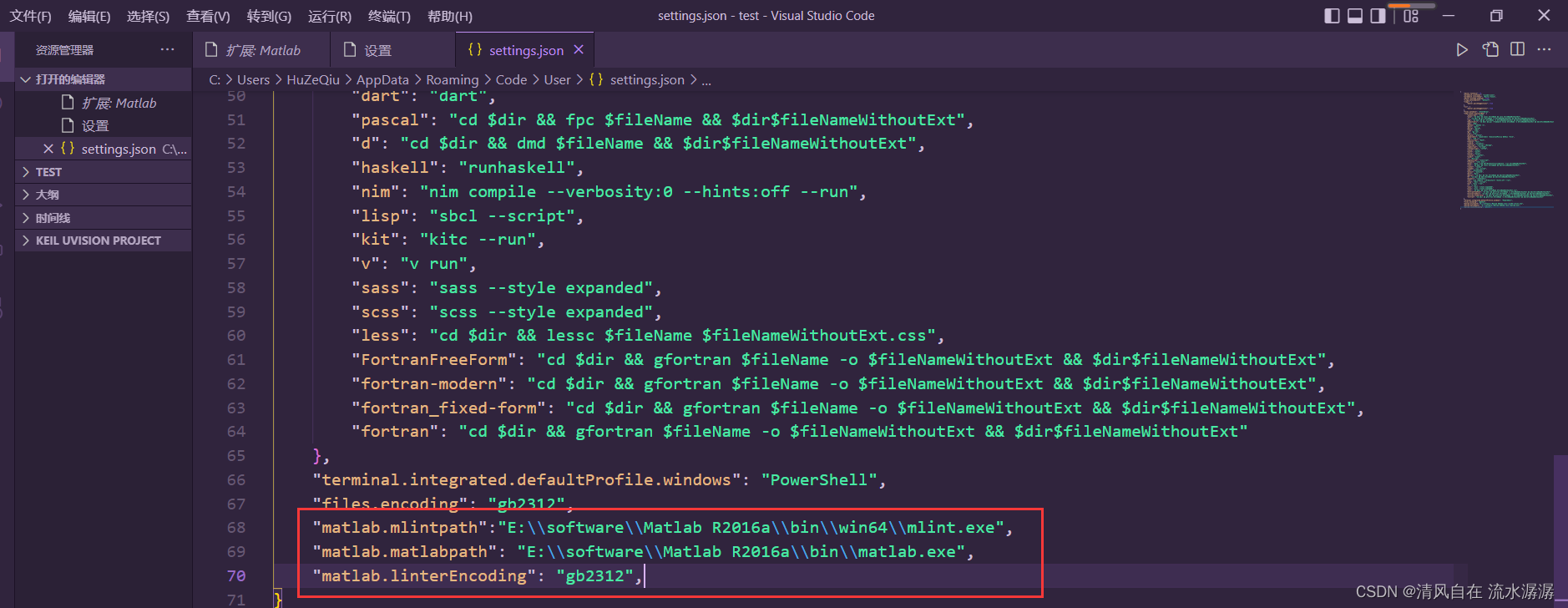The width and height of the screenshot is (1568, 608).
Task: Collapse the 打开的编辑器 section
Action: coord(70,79)
